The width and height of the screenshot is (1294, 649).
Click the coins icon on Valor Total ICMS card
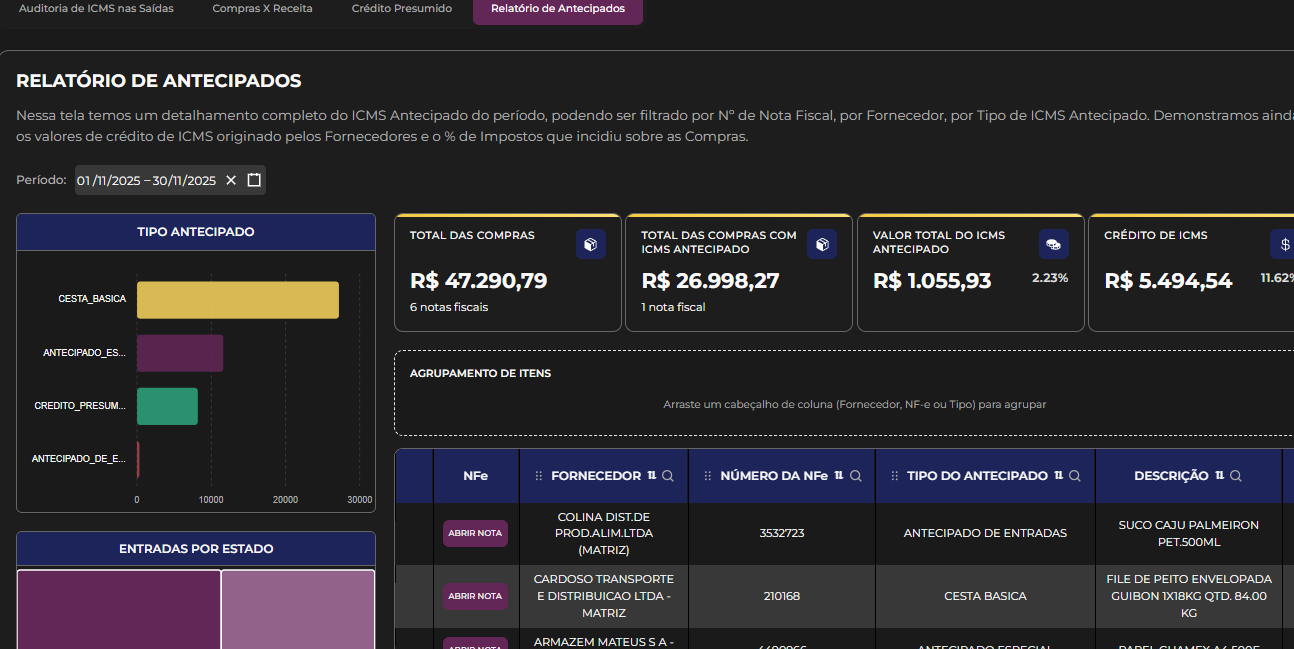(x=1053, y=244)
